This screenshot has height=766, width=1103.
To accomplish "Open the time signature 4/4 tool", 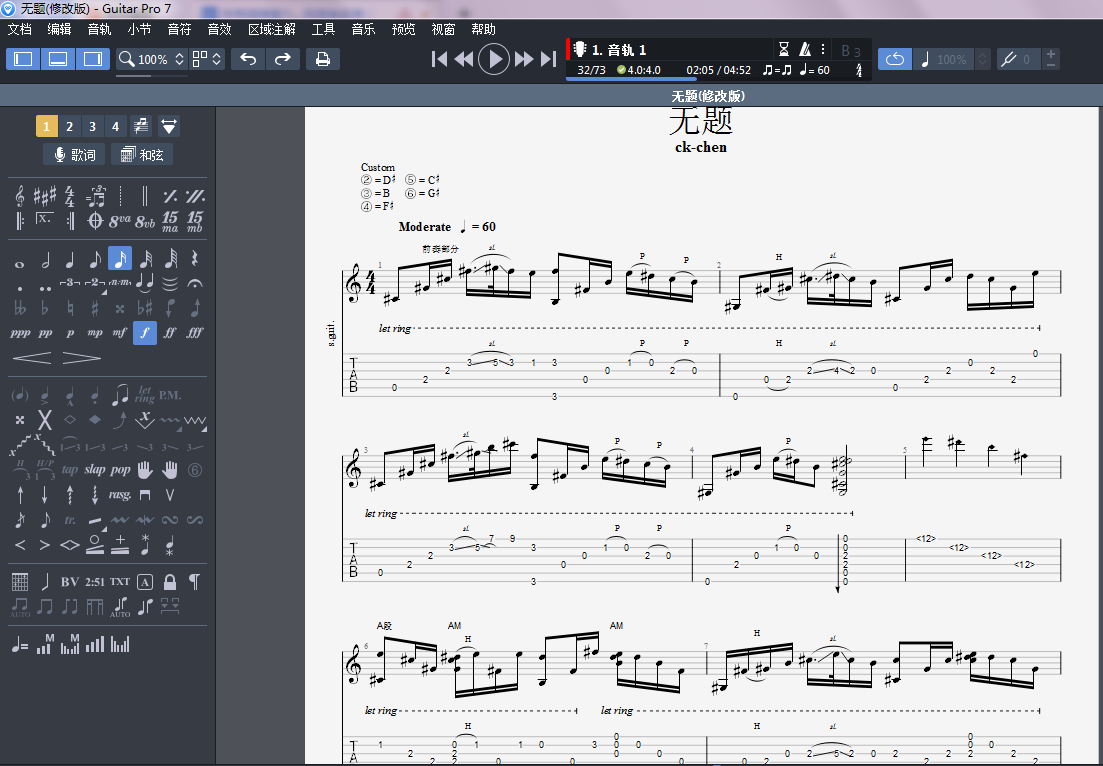I will click(70, 196).
